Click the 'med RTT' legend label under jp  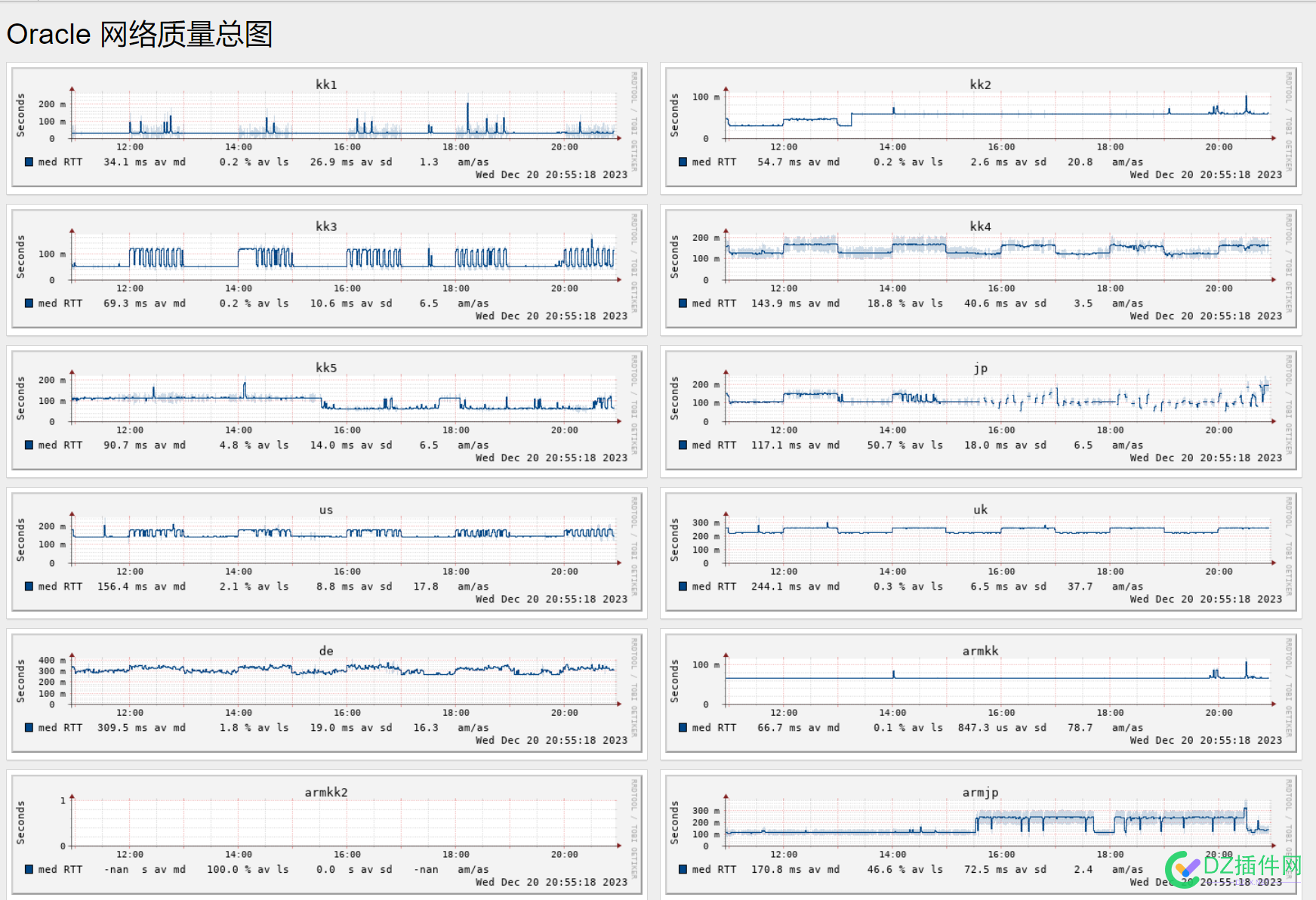pyautogui.click(x=714, y=445)
